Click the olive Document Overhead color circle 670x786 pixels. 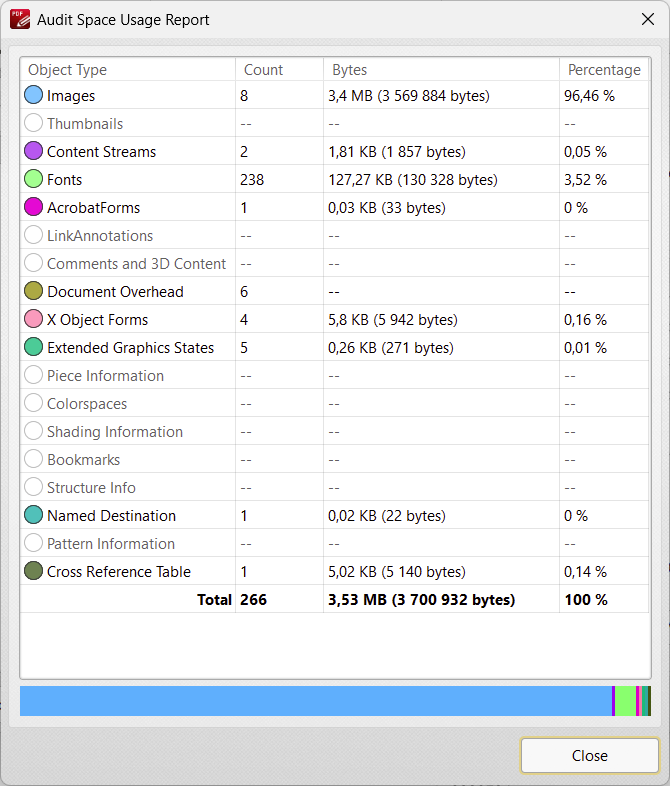point(33,292)
